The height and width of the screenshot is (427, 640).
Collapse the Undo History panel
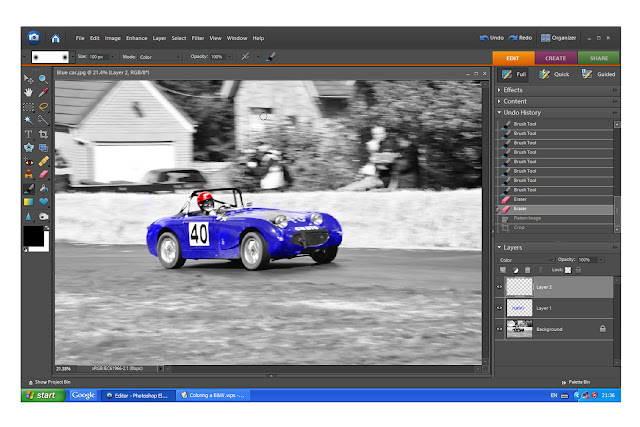click(x=523, y=112)
